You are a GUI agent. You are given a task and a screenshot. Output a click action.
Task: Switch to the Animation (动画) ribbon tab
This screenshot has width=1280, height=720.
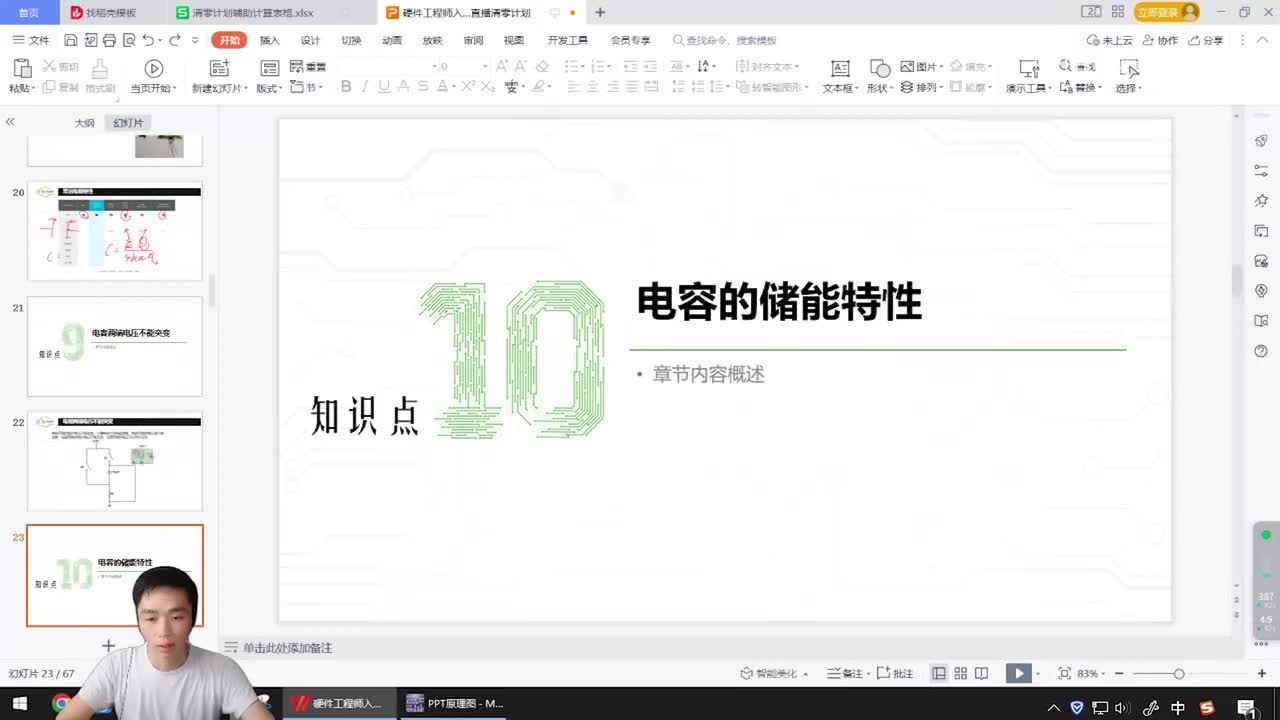click(392, 40)
